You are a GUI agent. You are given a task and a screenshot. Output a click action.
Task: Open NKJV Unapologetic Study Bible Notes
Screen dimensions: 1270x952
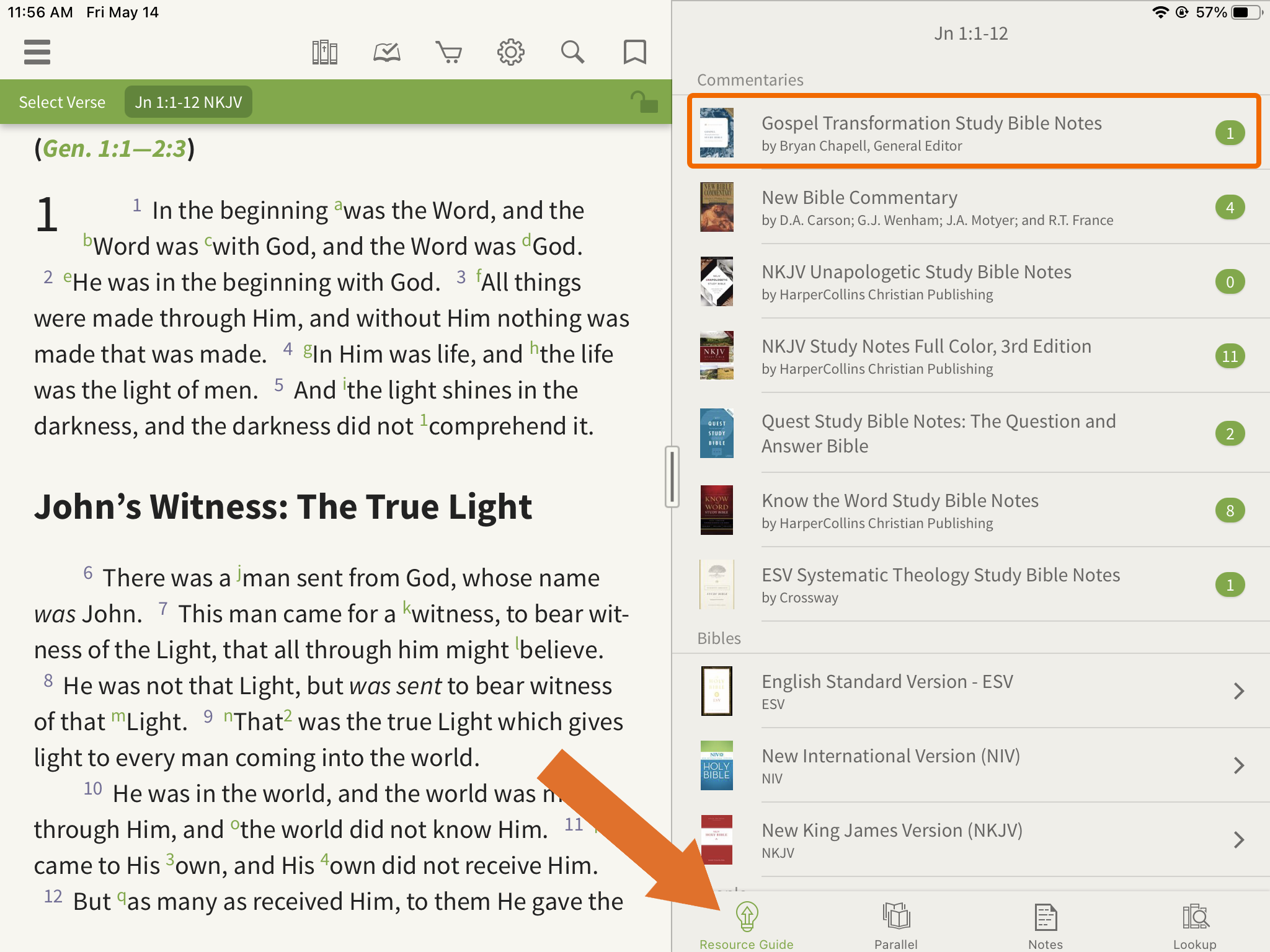pyautogui.click(x=971, y=281)
